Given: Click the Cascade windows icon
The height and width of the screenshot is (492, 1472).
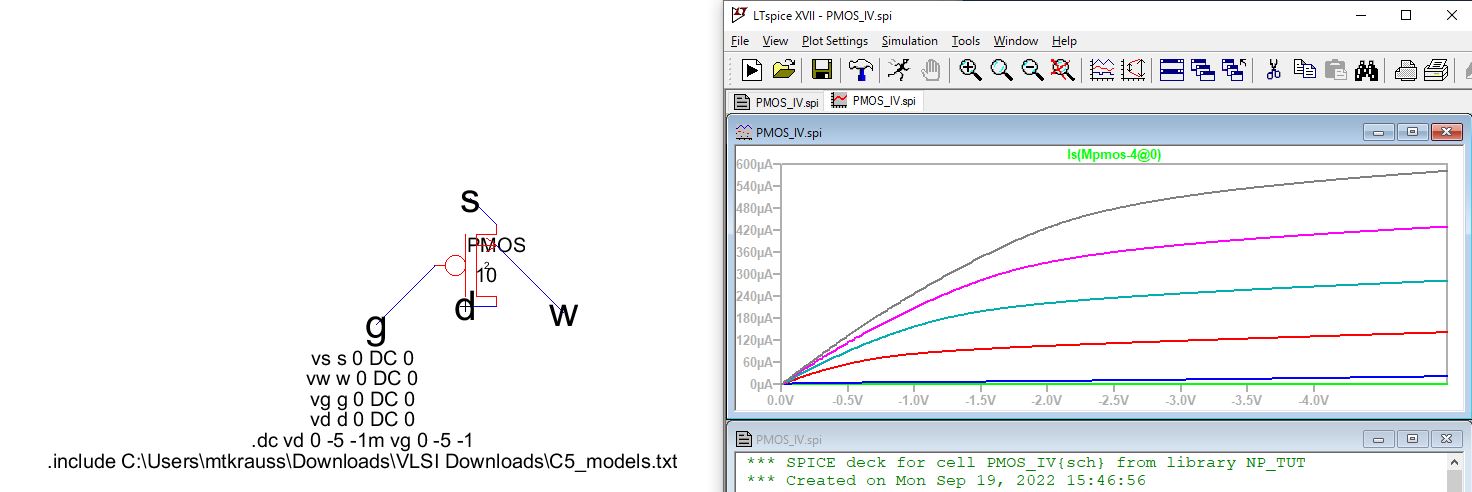Looking at the screenshot, I should (1203, 69).
